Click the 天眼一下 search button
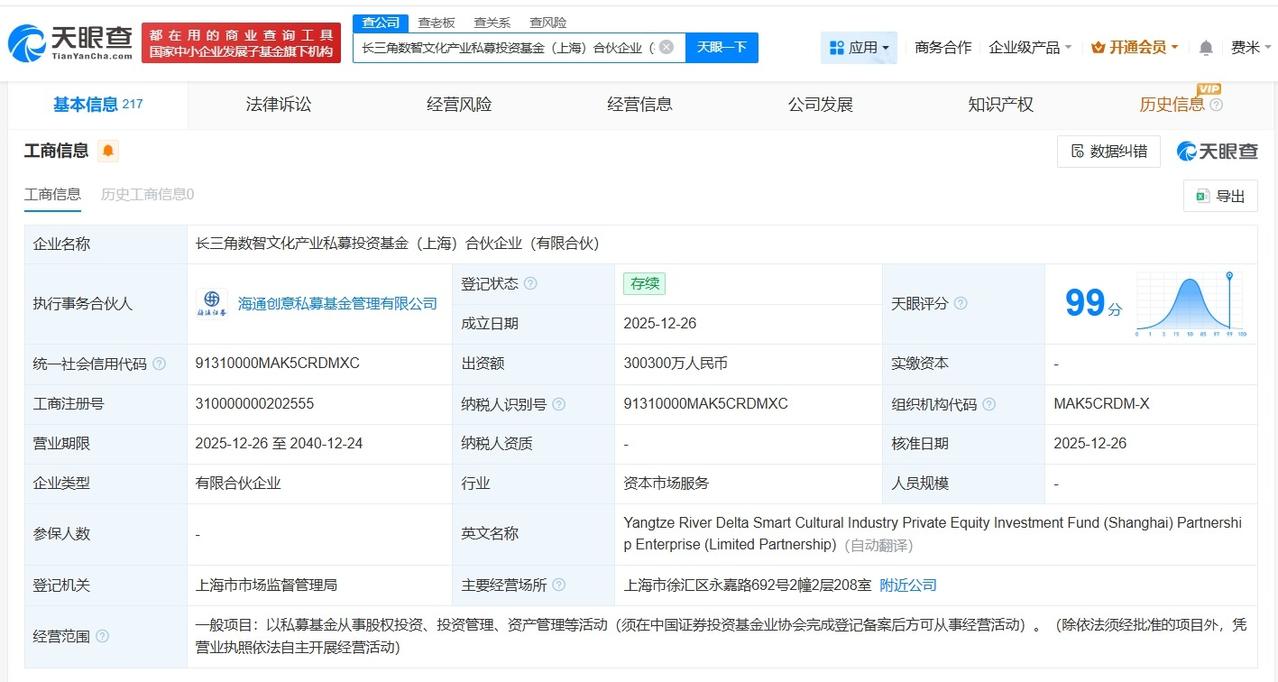1278x682 pixels. point(722,47)
